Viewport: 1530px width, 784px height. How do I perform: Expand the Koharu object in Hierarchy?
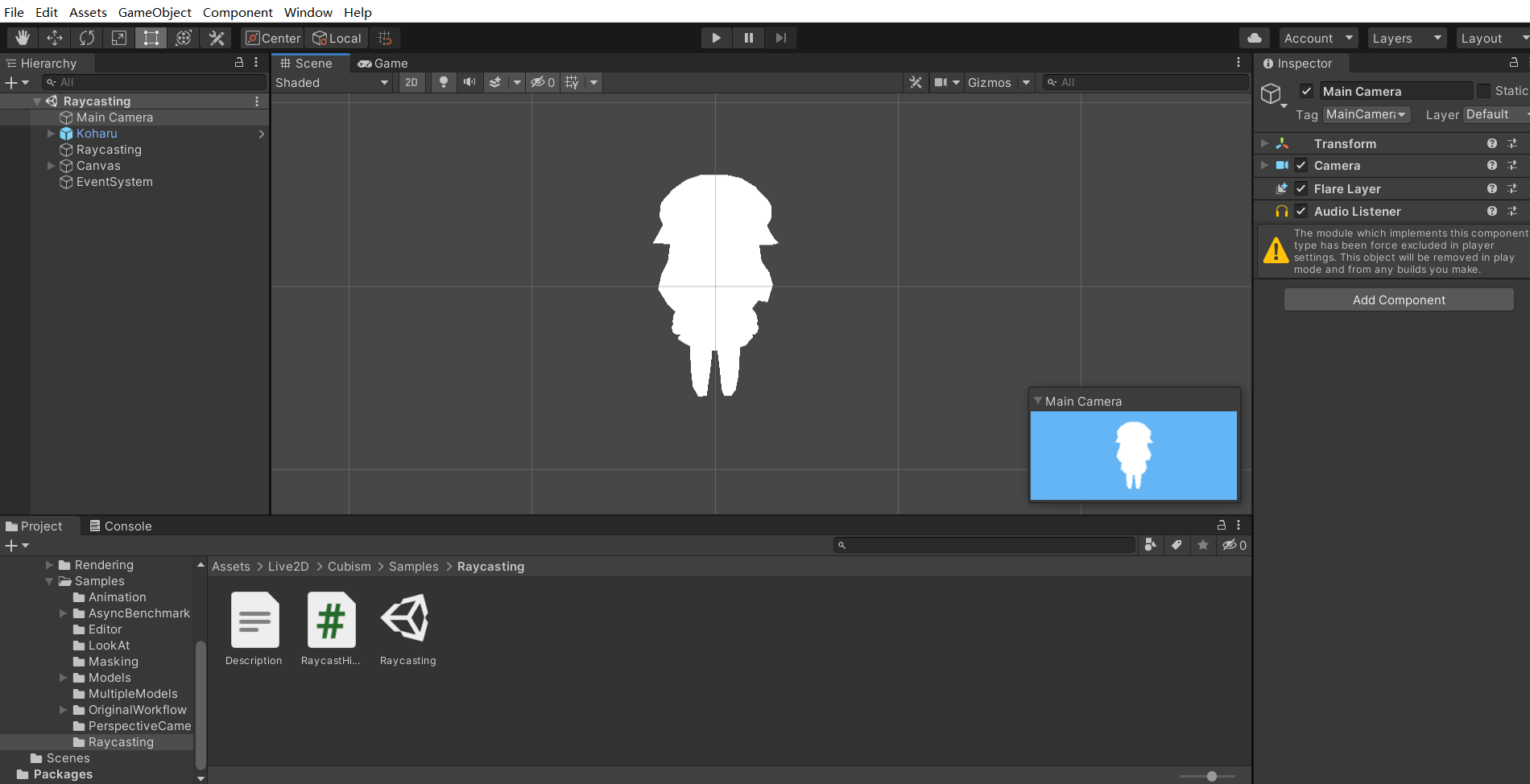51,134
